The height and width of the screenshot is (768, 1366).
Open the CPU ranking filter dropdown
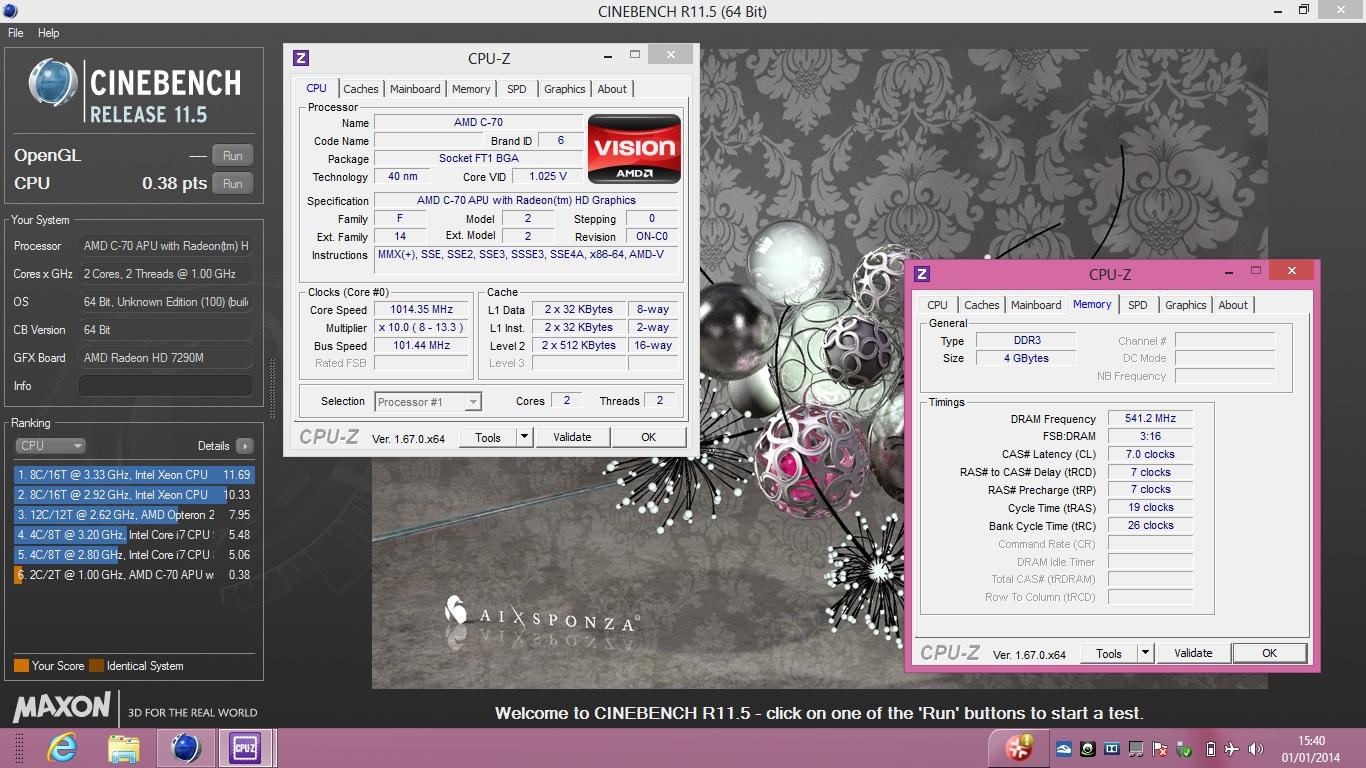50,446
